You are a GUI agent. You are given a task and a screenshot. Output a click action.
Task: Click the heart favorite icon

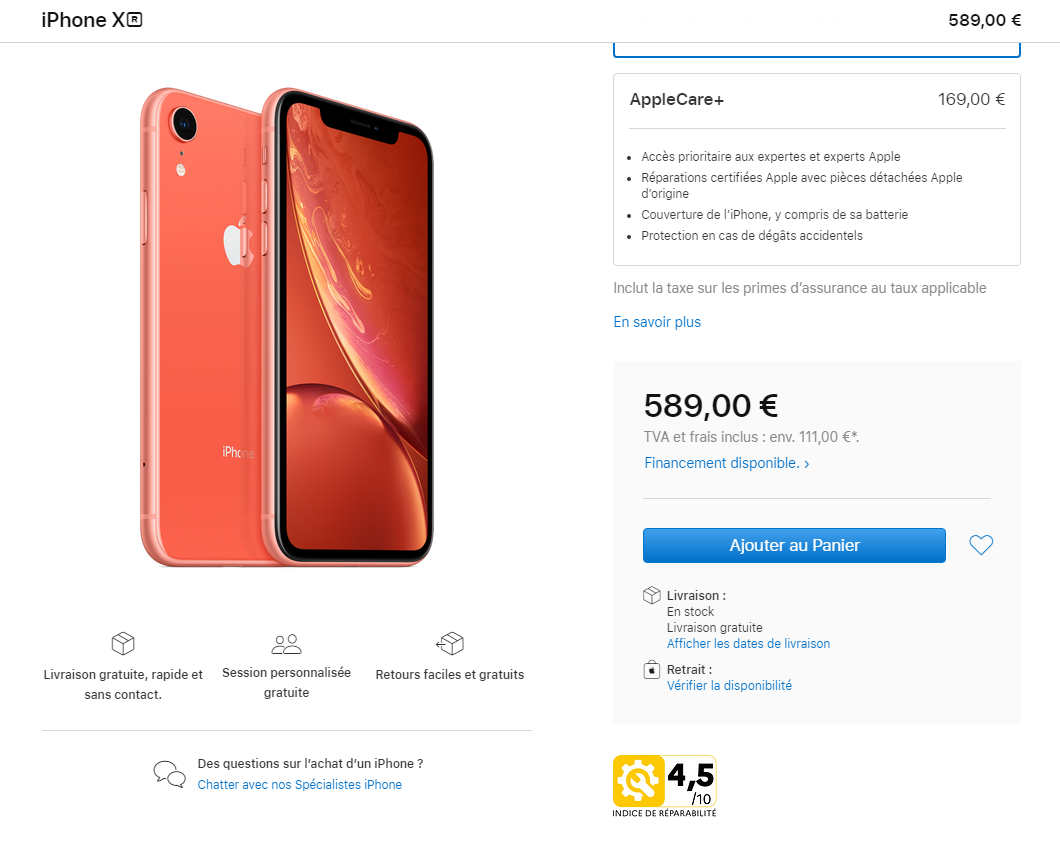pyautogui.click(x=981, y=545)
